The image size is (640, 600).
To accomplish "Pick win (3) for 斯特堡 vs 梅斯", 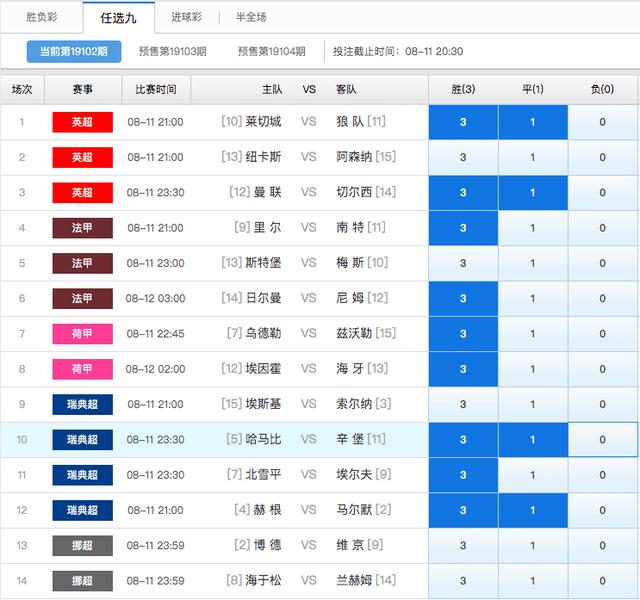I will 463,263.
